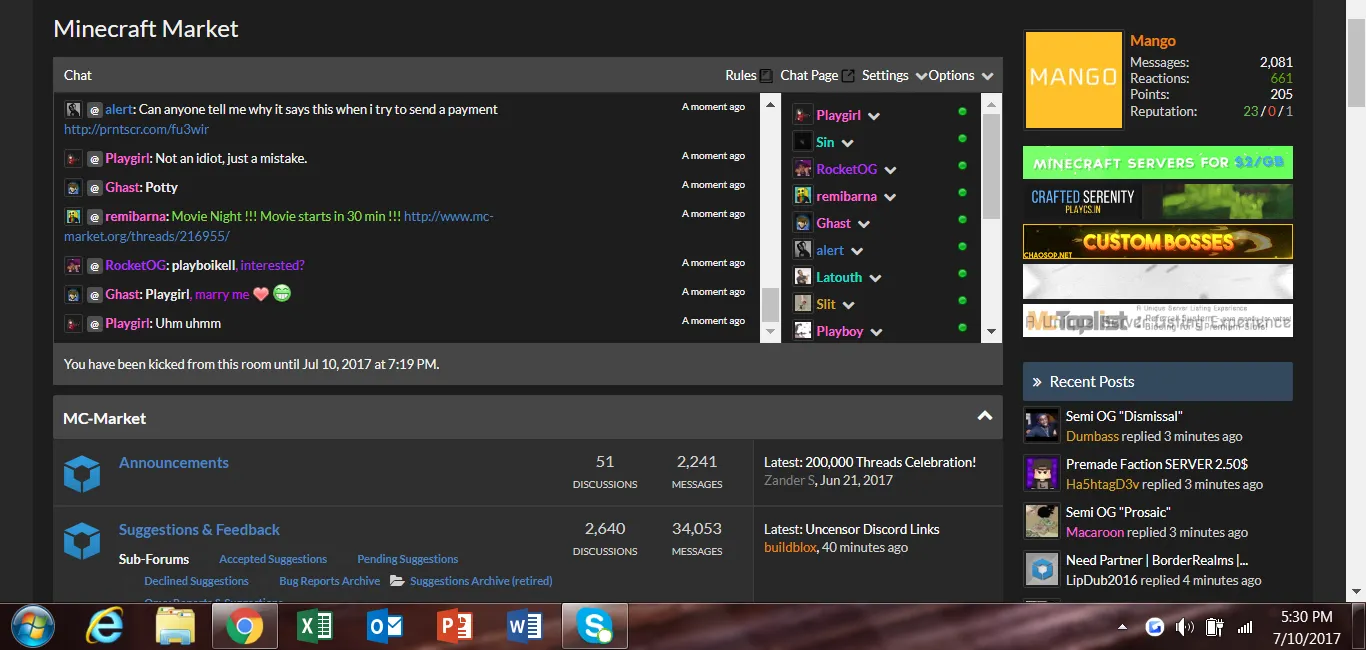Open the prntscr.com/fu3wir link

tap(136, 129)
